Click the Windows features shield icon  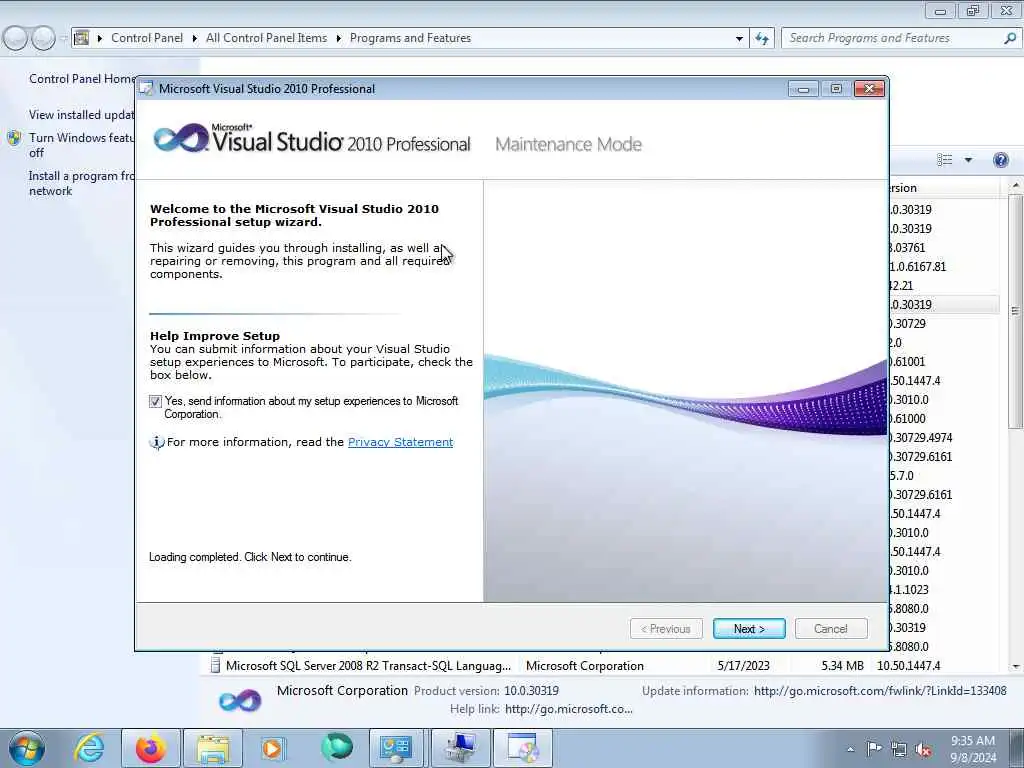pyautogui.click(x=14, y=138)
